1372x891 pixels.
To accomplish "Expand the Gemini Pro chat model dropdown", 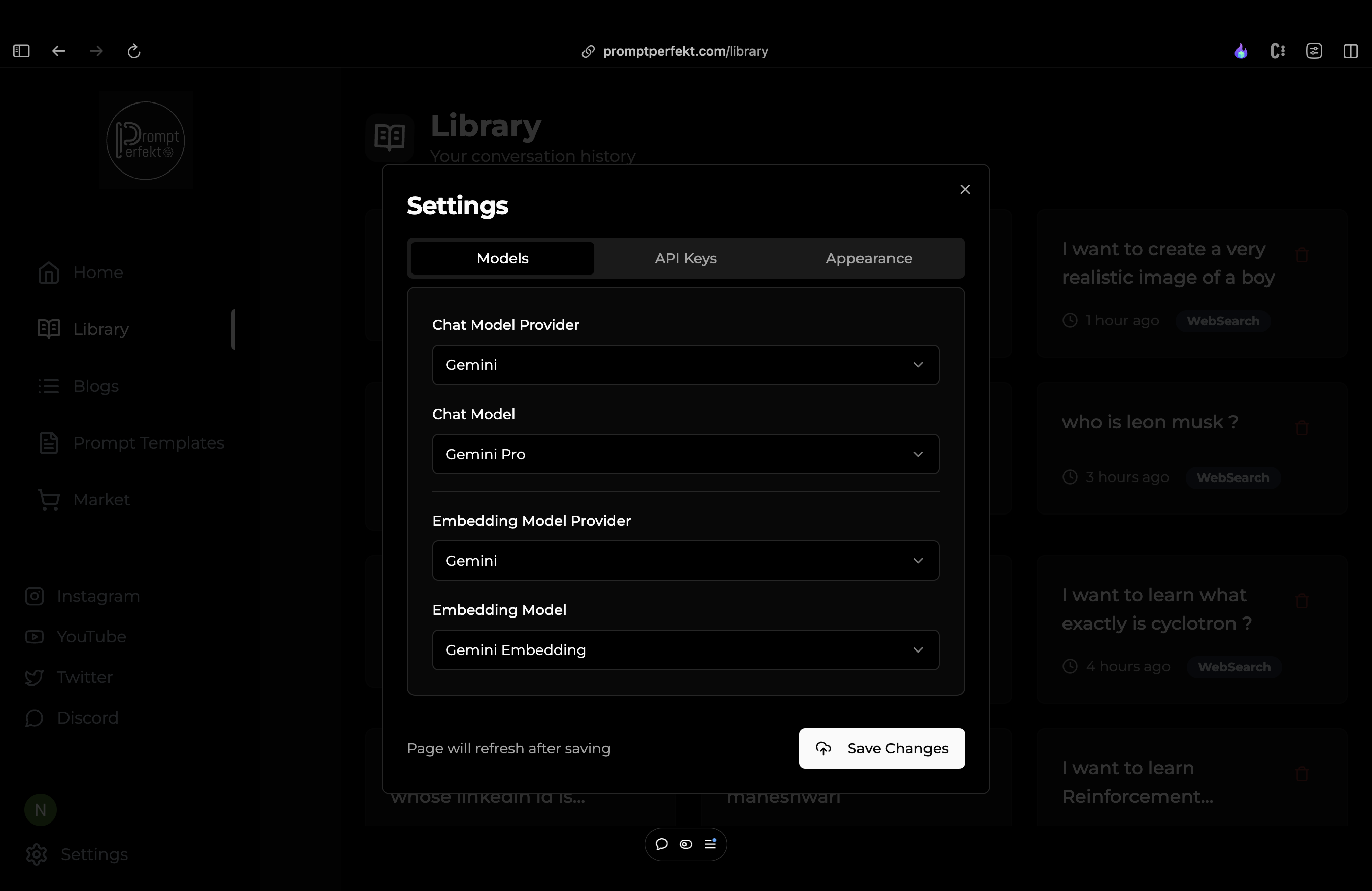I will pyautogui.click(x=685, y=454).
